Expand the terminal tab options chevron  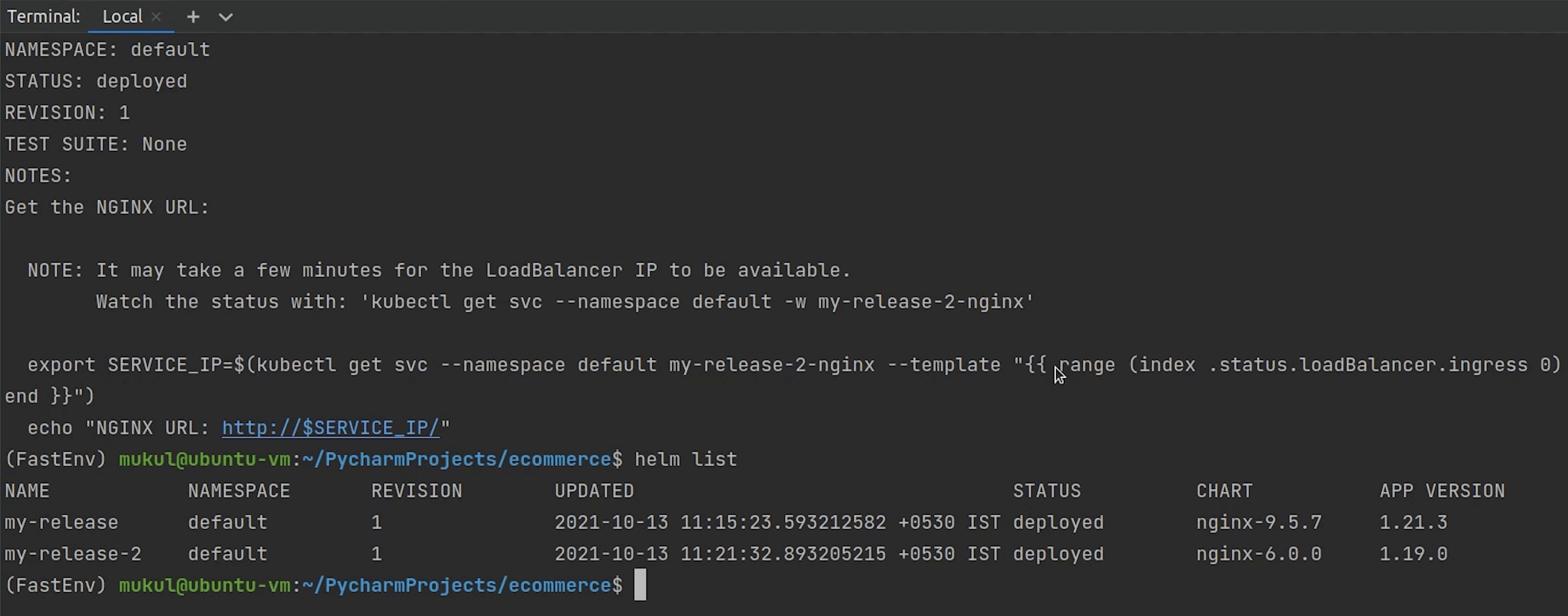tap(226, 17)
